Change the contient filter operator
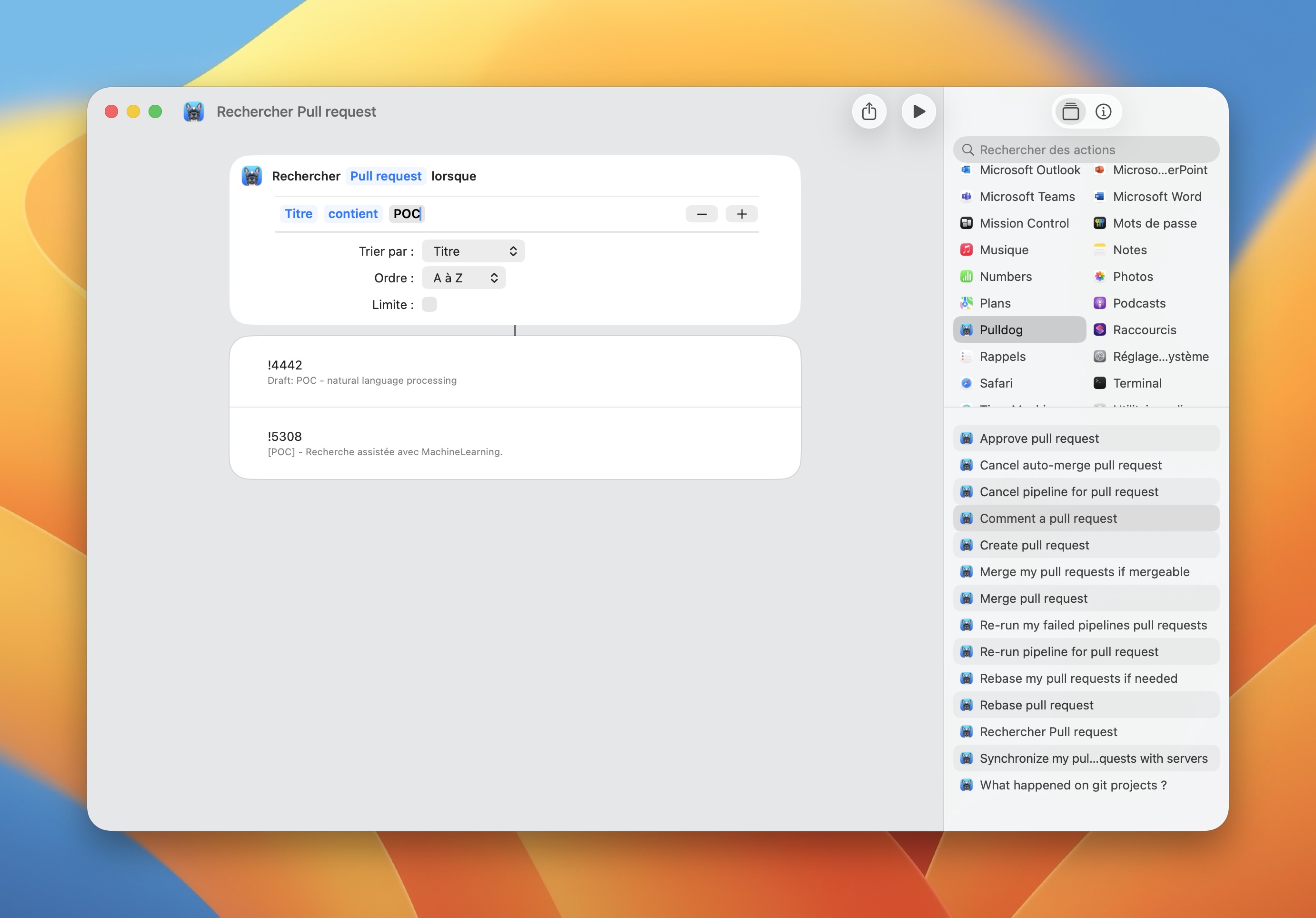Screen dimensions: 1316x918 (352, 214)
